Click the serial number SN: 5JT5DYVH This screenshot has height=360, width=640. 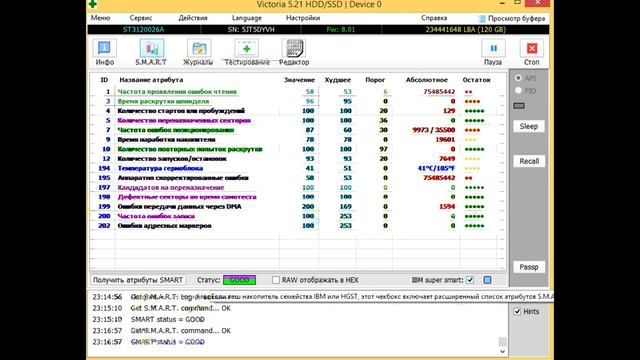point(251,29)
